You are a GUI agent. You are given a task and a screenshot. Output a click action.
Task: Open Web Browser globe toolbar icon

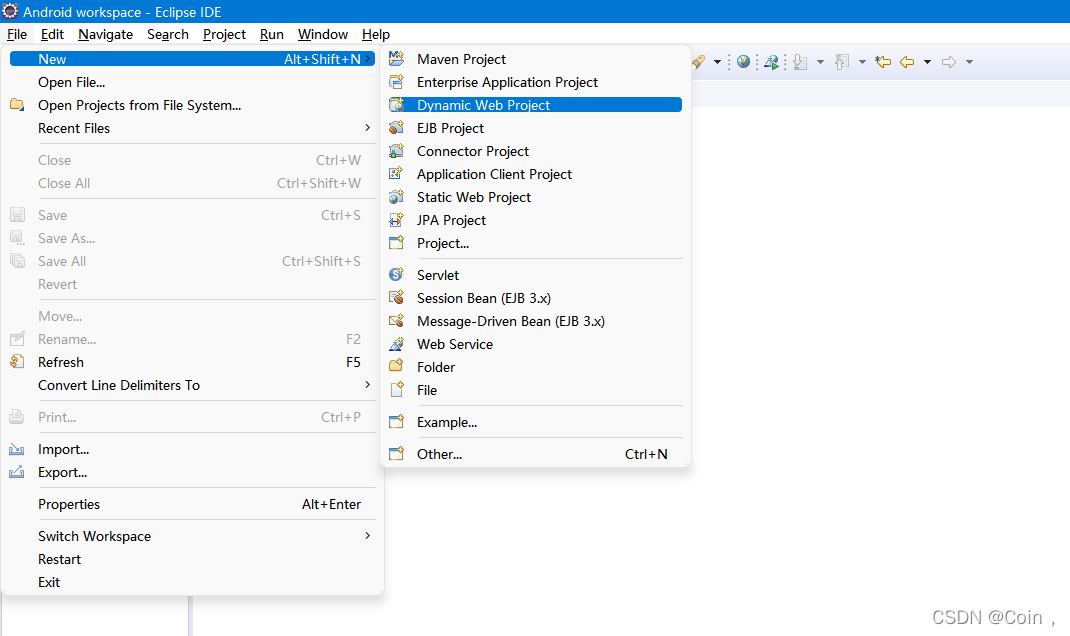coord(743,61)
